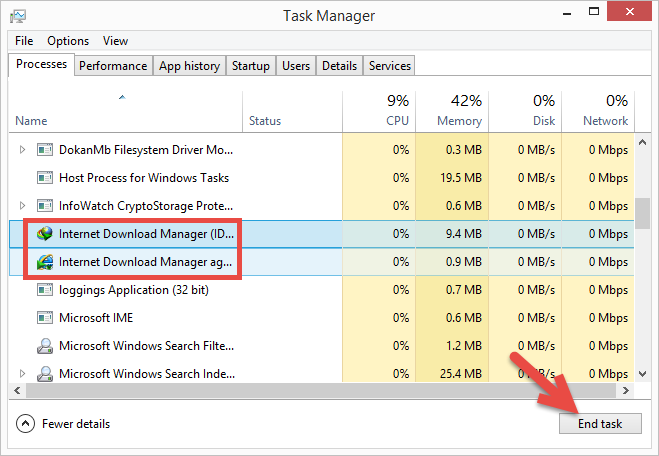The width and height of the screenshot is (659, 456).
Task: Close the Task Manager window
Action: click(629, 12)
